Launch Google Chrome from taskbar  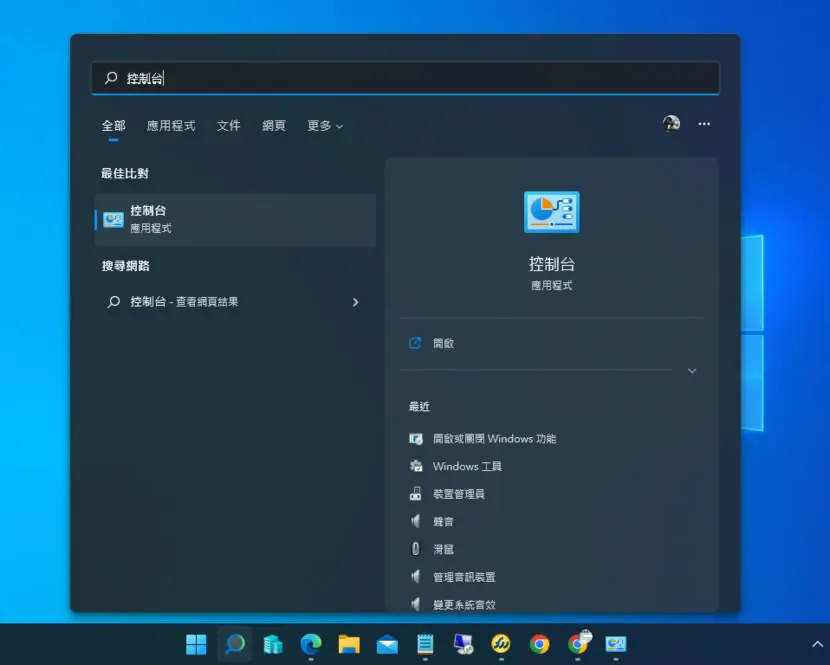pyautogui.click(x=539, y=644)
